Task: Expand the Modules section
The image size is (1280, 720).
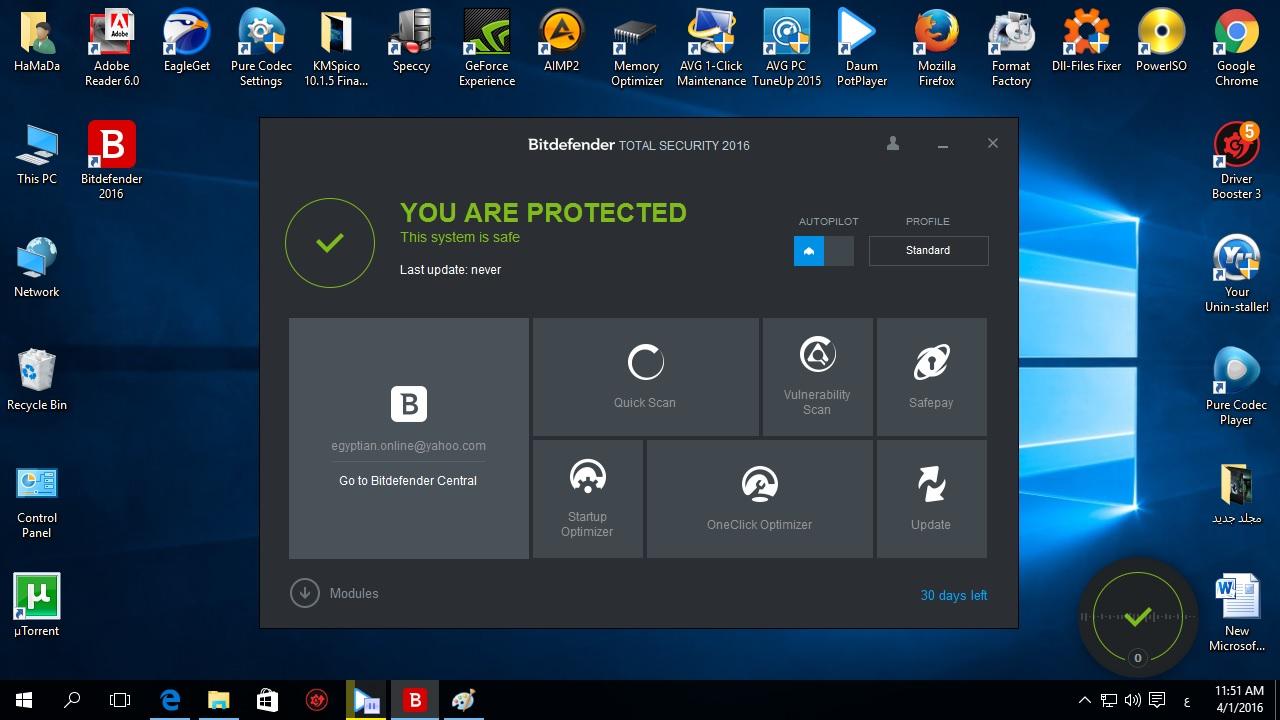Action: (x=334, y=593)
